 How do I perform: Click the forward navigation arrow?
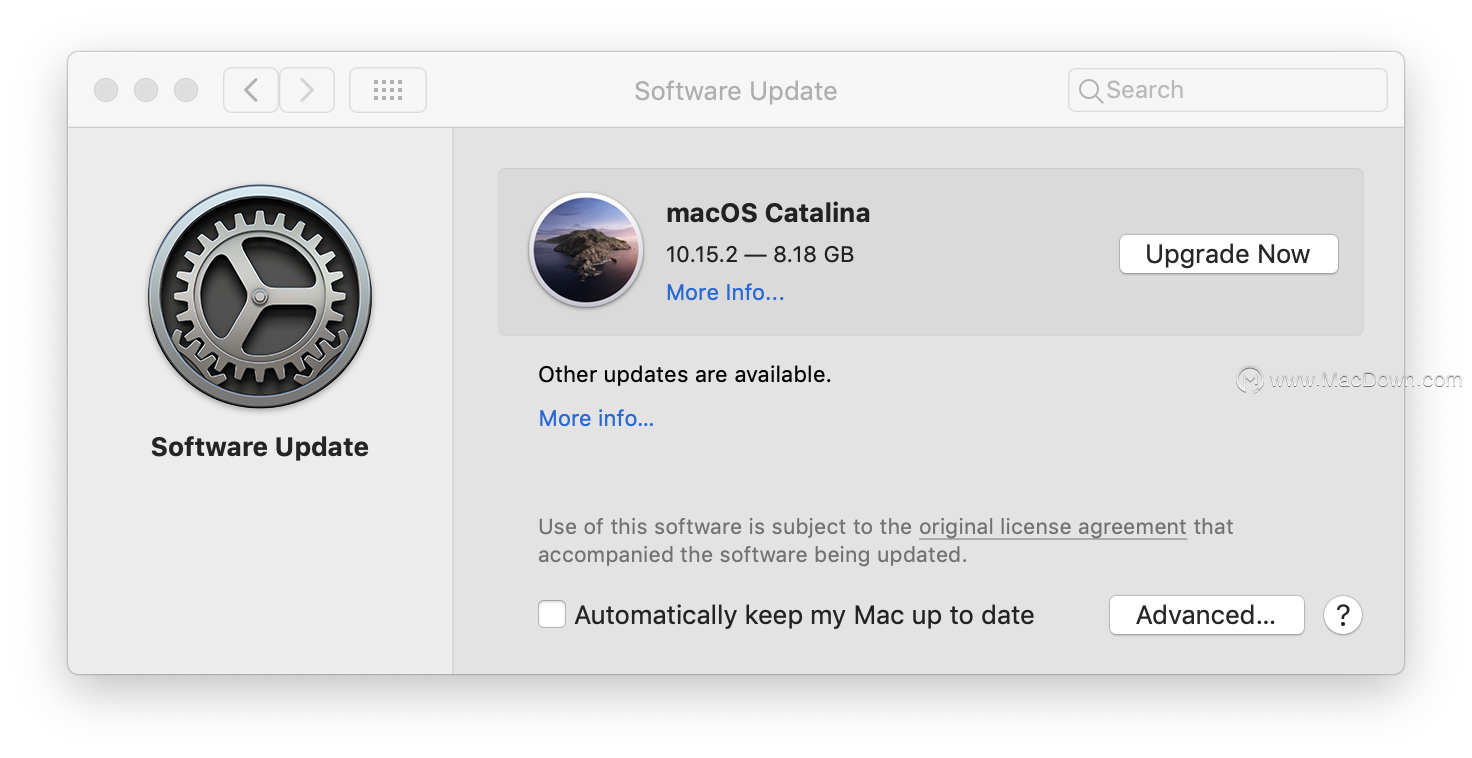pos(307,90)
